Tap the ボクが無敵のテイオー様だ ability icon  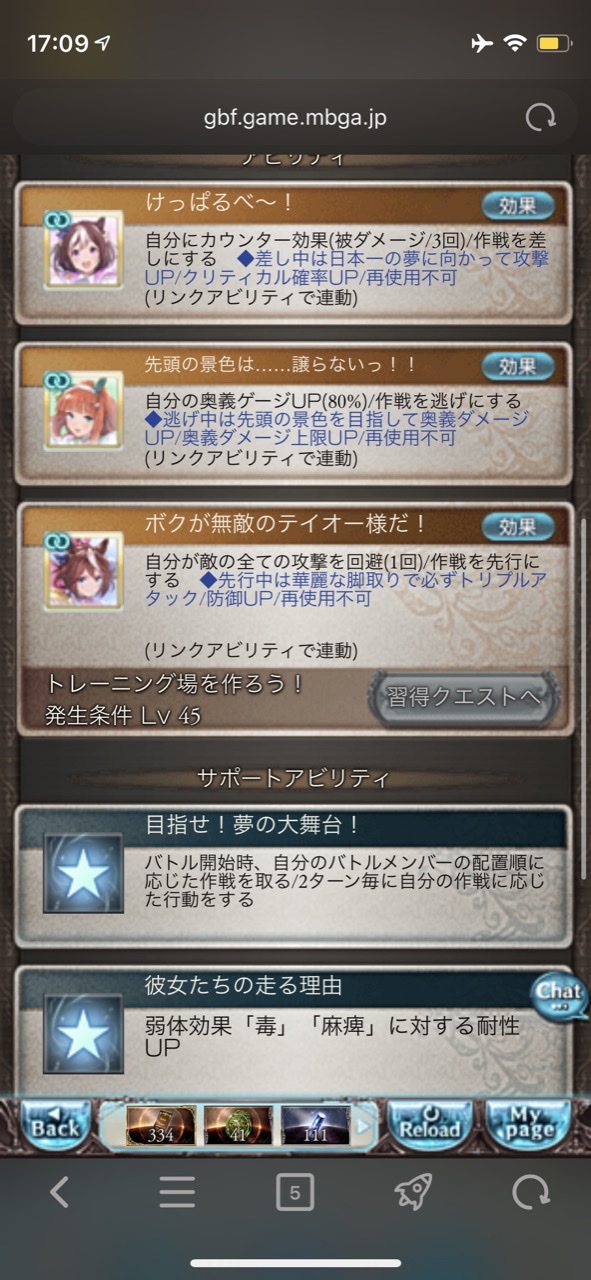point(83,571)
